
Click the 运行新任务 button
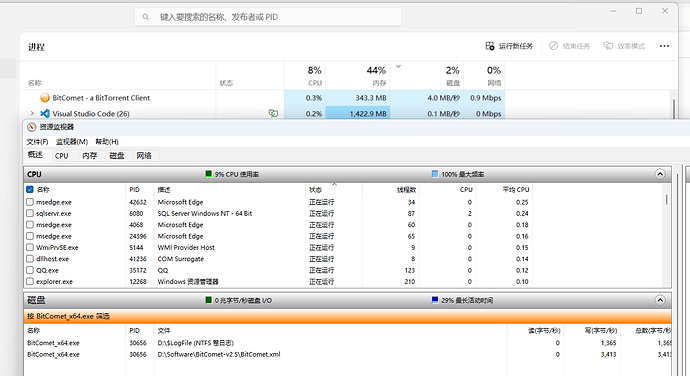click(x=509, y=46)
